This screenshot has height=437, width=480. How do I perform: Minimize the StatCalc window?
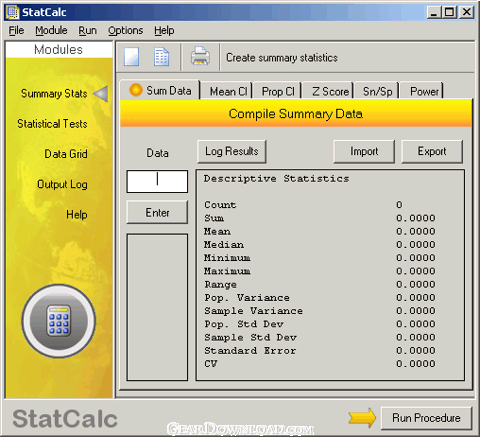(x=434, y=12)
